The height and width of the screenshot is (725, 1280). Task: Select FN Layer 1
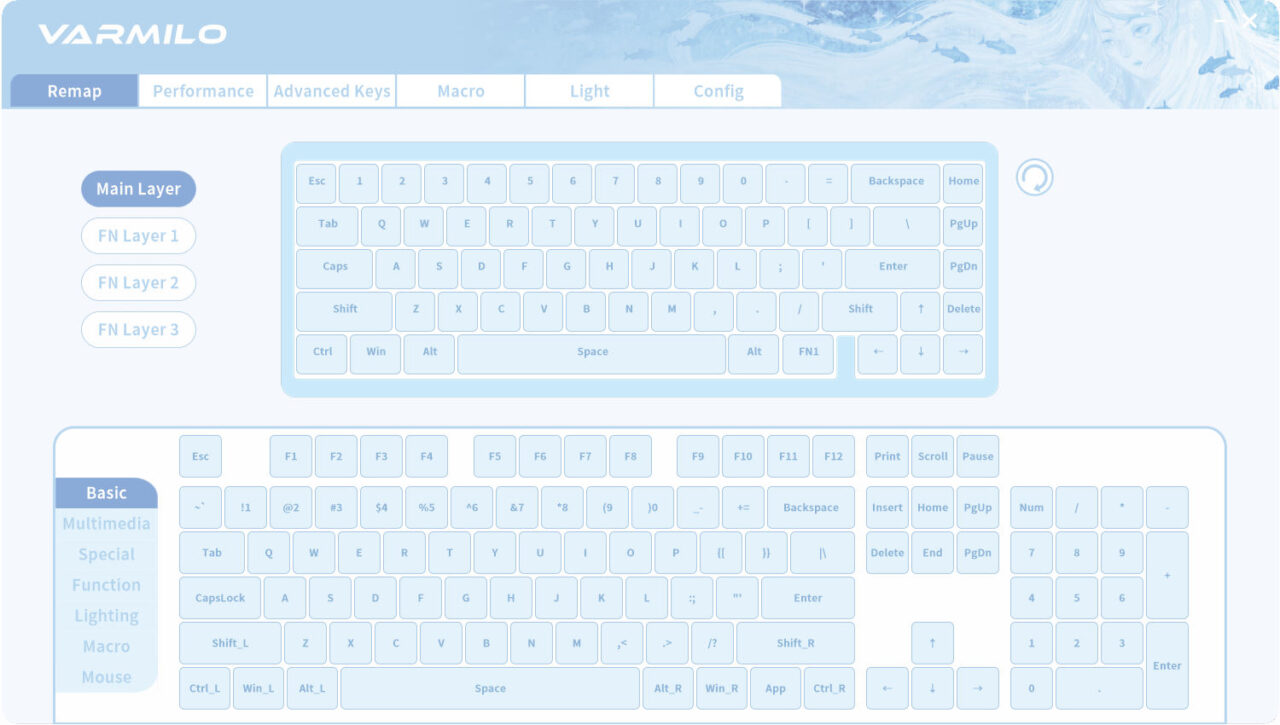coord(138,236)
